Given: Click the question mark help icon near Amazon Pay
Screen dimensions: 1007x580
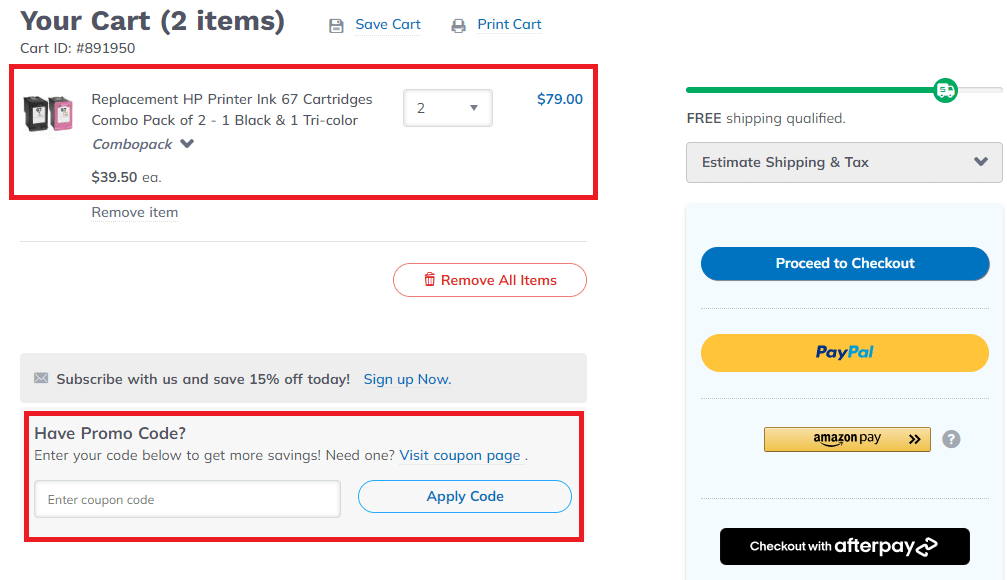Looking at the screenshot, I should [951, 439].
